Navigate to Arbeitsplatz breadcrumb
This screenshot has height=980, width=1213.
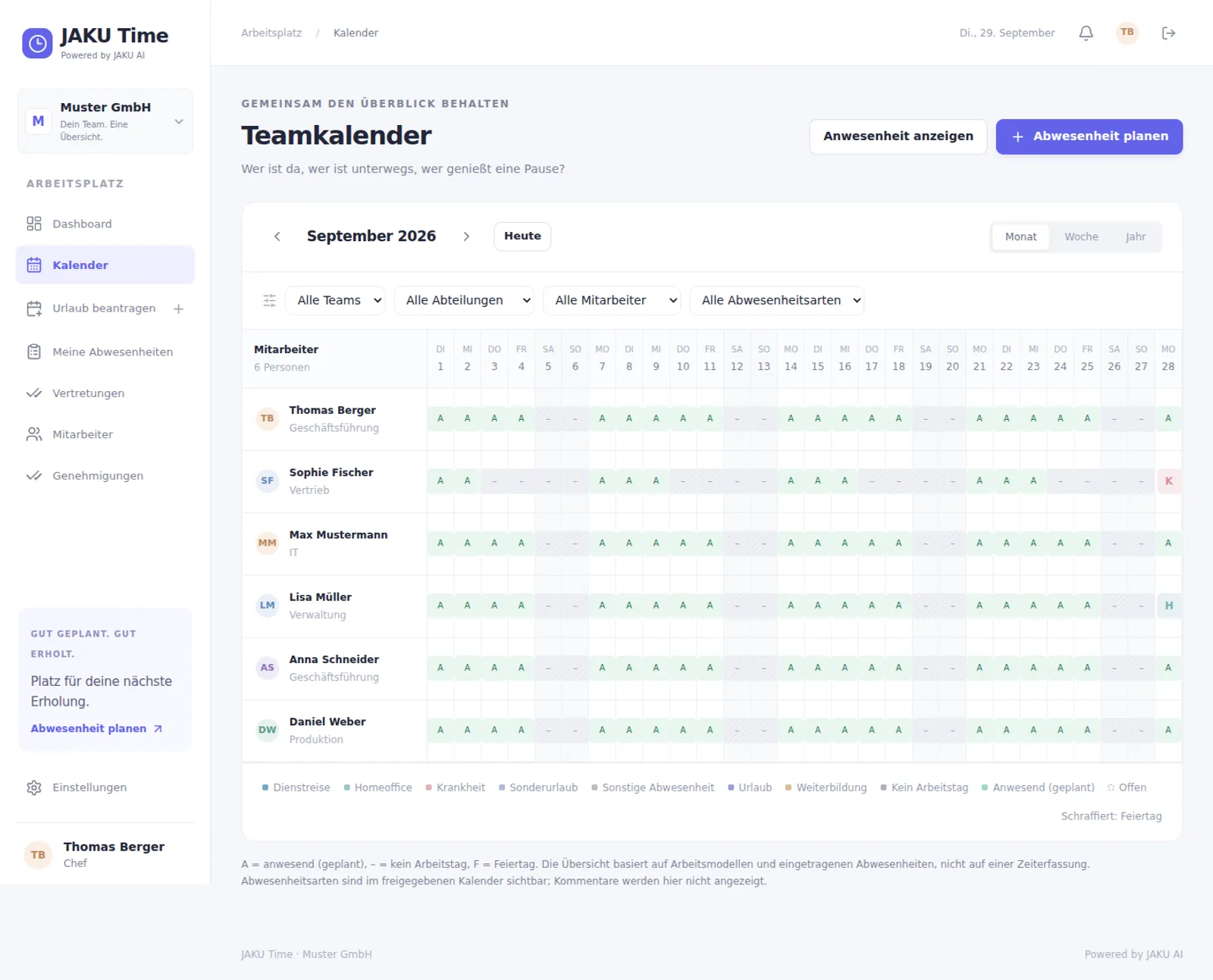pos(271,33)
